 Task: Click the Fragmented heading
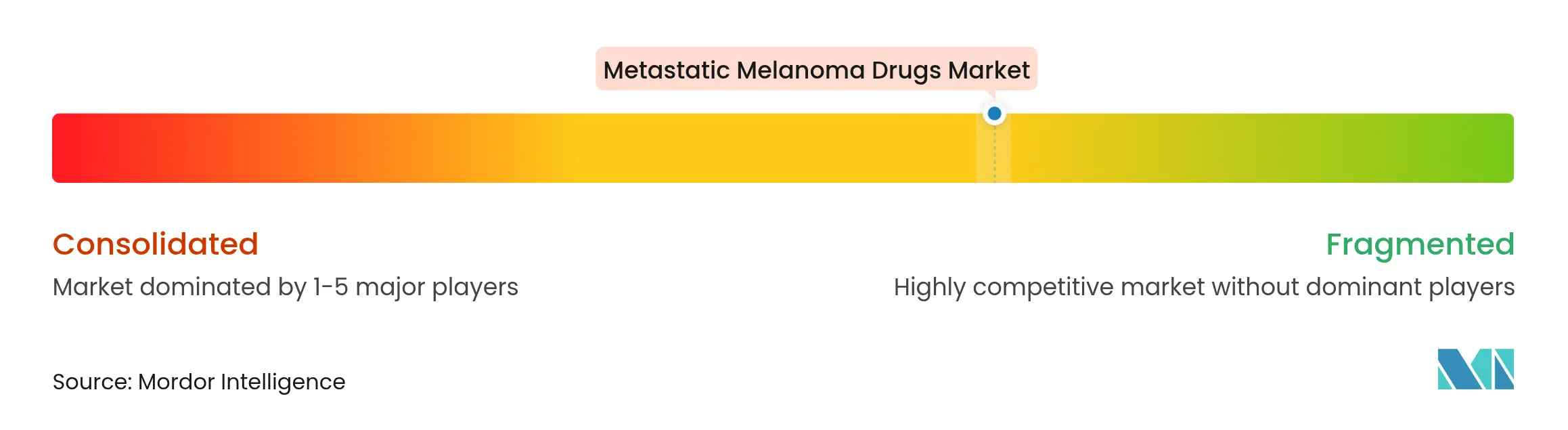pyautogui.click(x=1419, y=244)
